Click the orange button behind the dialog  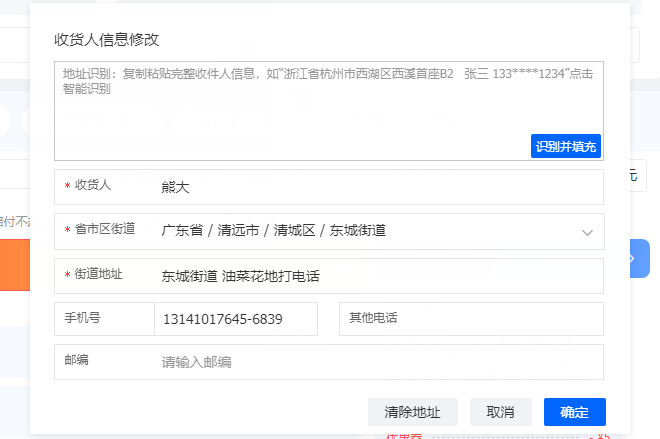(x=15, y=265)
